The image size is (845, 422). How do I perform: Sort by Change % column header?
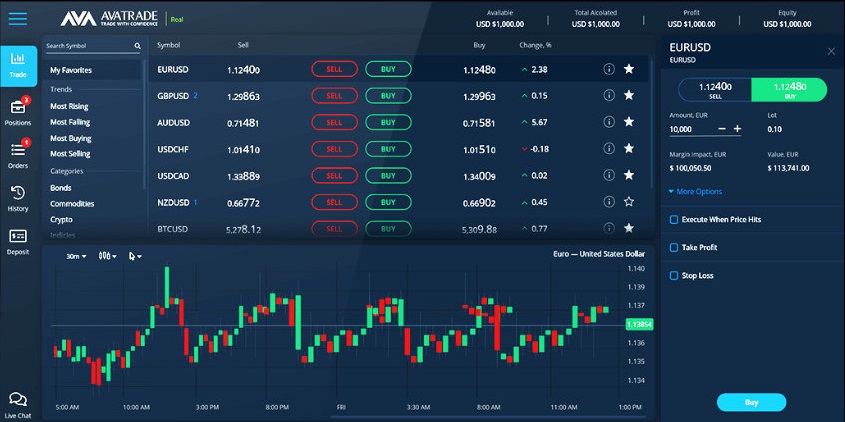(535, 45)
